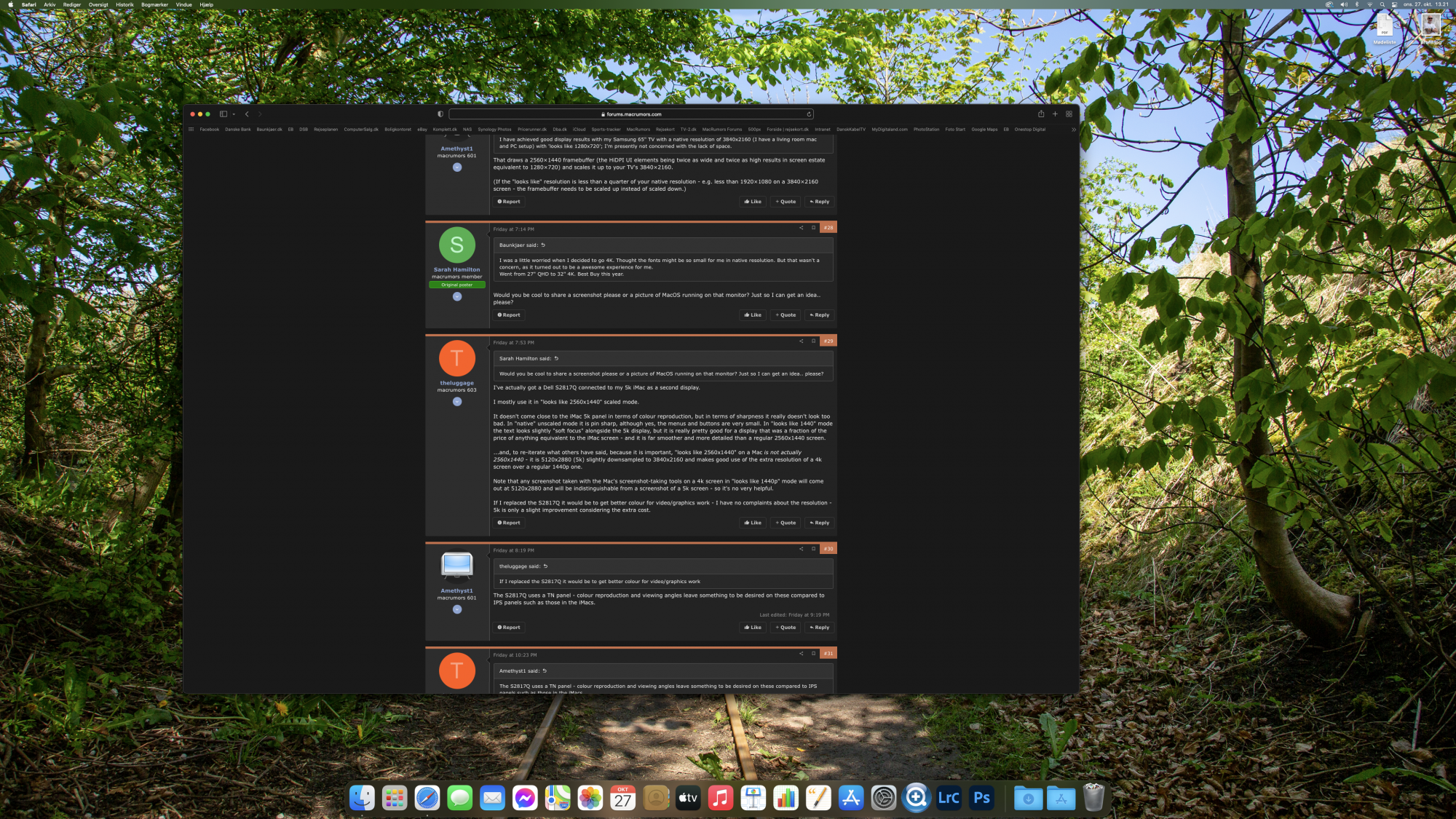Open the Bogmærker menu
This screenshot has height=819, width=1456.
pyautogui.click(x=154, y=4)
